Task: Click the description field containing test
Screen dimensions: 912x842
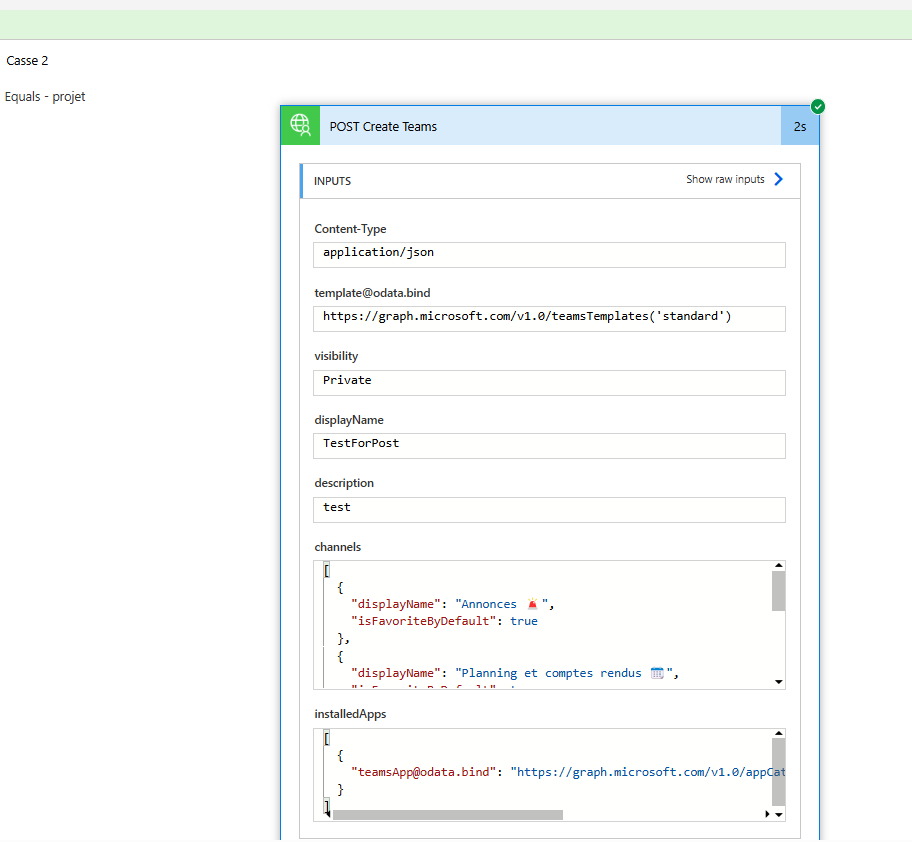Action: click(x=549, y=509)
